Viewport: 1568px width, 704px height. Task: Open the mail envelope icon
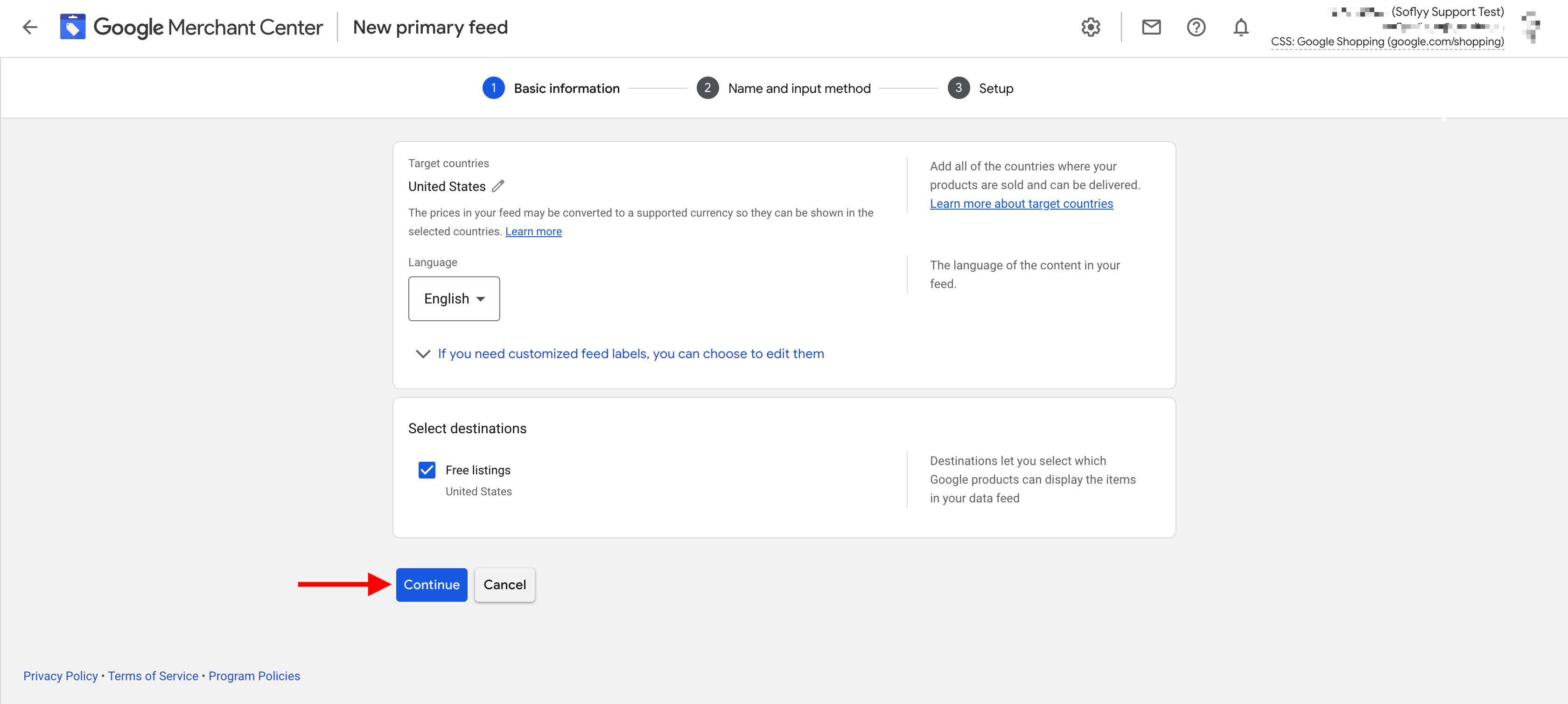click(1150, 28)
